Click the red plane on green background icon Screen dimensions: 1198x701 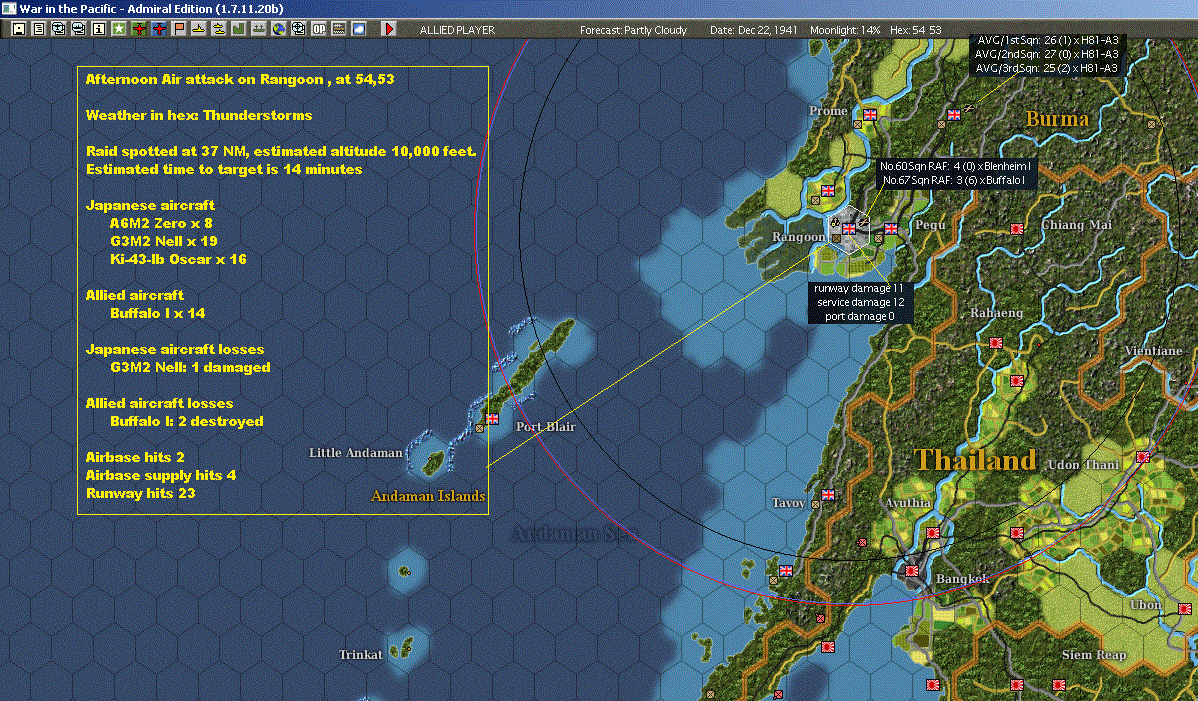tap(139, 29)
